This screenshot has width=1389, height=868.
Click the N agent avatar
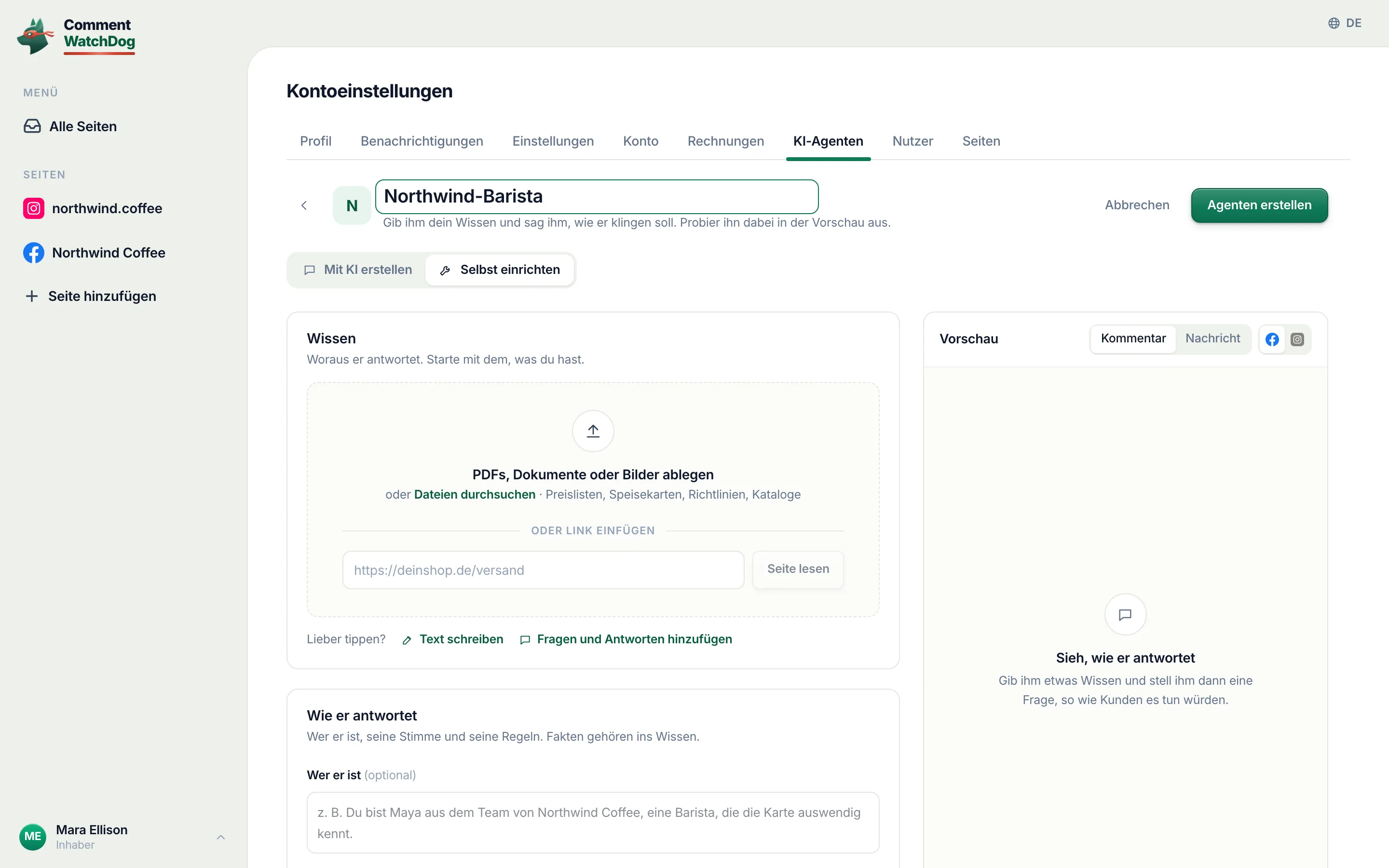(x=352, y=205)
